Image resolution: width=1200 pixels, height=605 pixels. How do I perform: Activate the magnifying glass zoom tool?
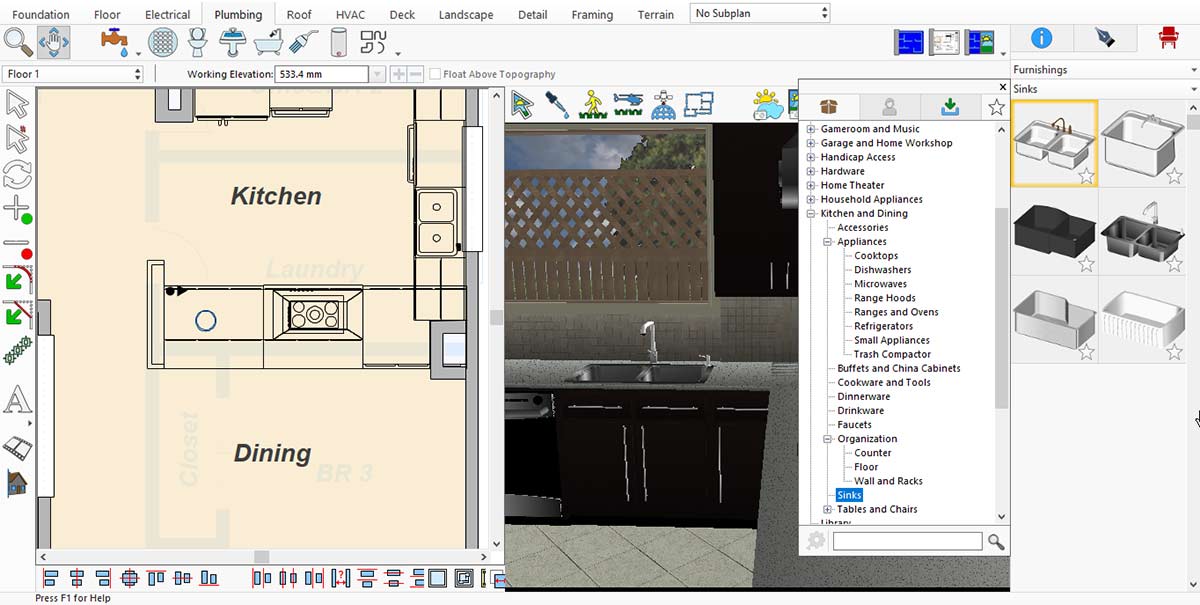tap(18, 42)
